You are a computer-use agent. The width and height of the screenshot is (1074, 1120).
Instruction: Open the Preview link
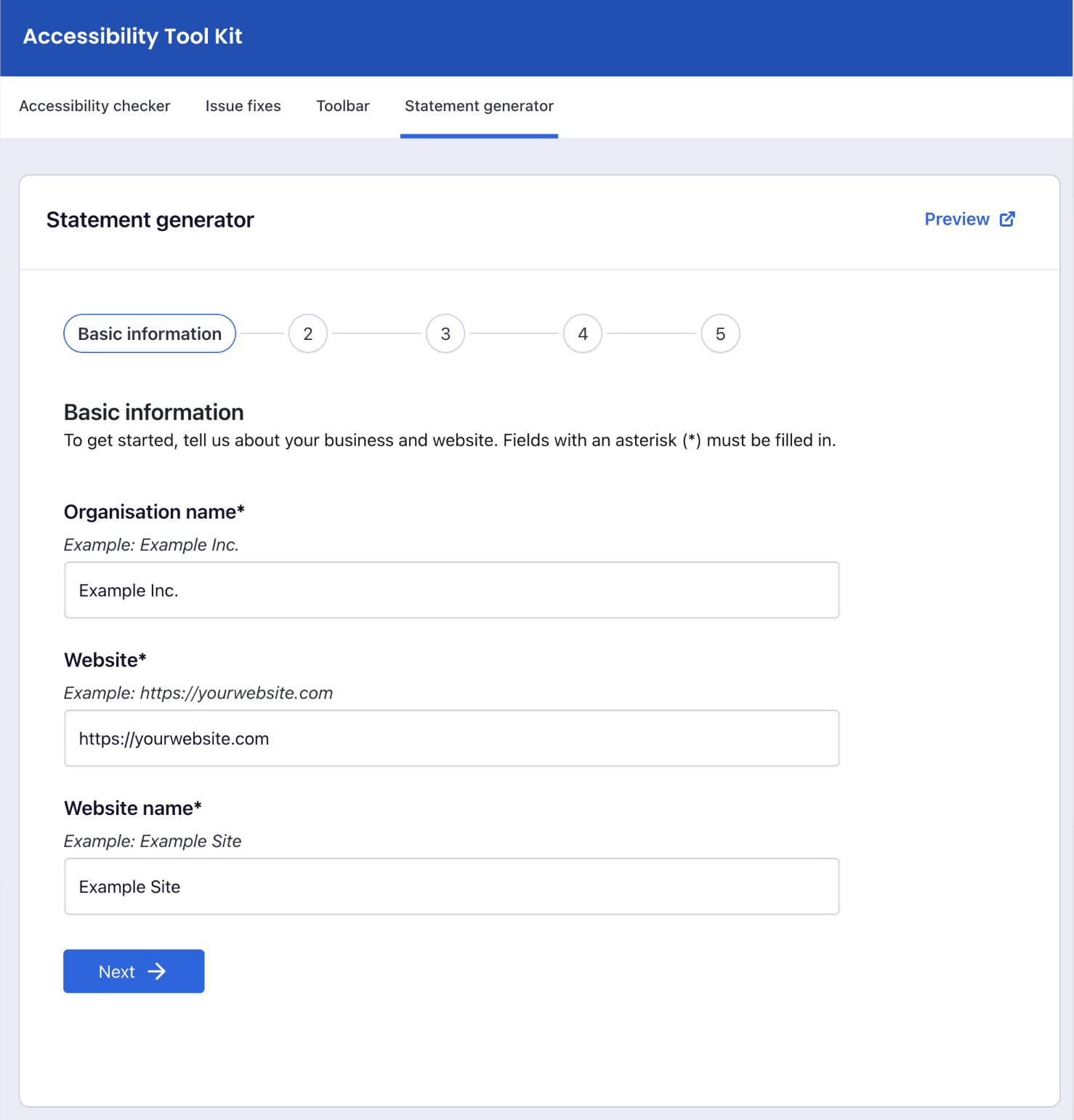(957, 219)
